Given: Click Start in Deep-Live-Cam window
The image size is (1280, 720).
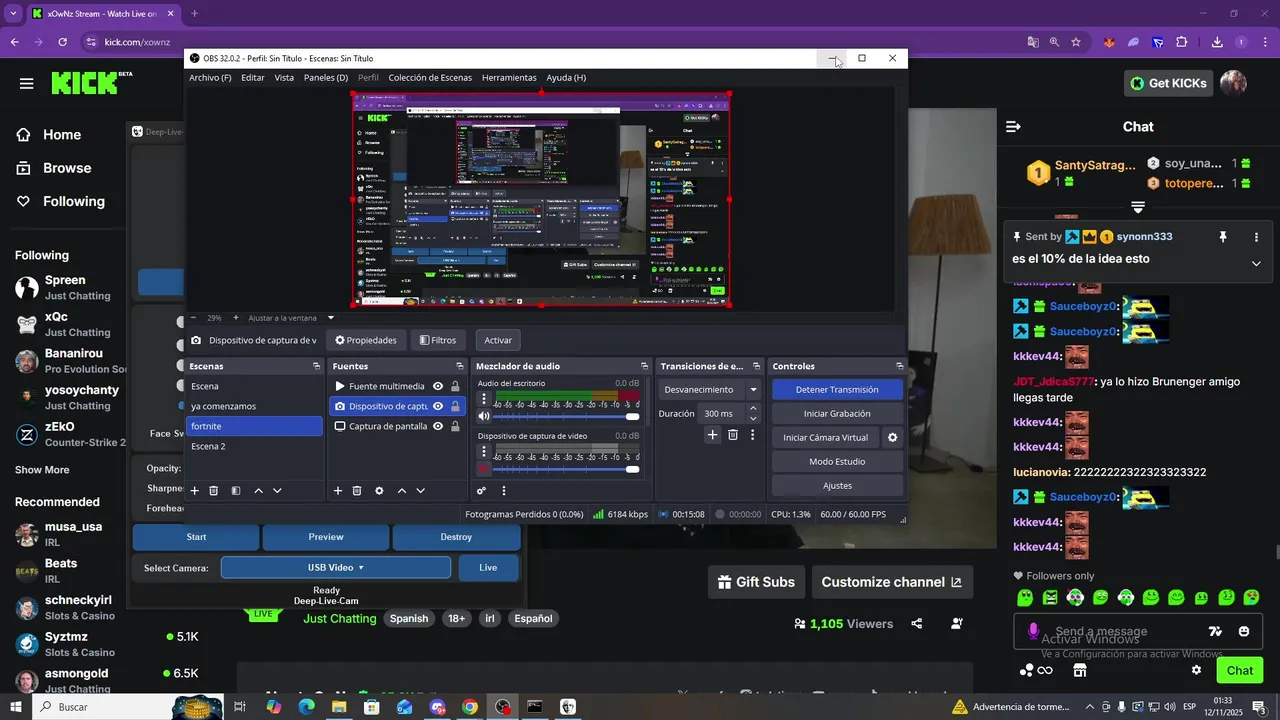Looking at the screenshot, I should click(196, 537).
